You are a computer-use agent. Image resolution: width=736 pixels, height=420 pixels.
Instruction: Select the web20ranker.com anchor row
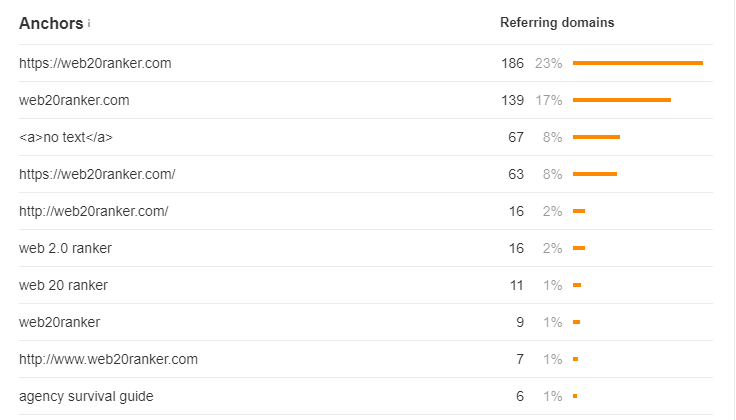[74, 100]
